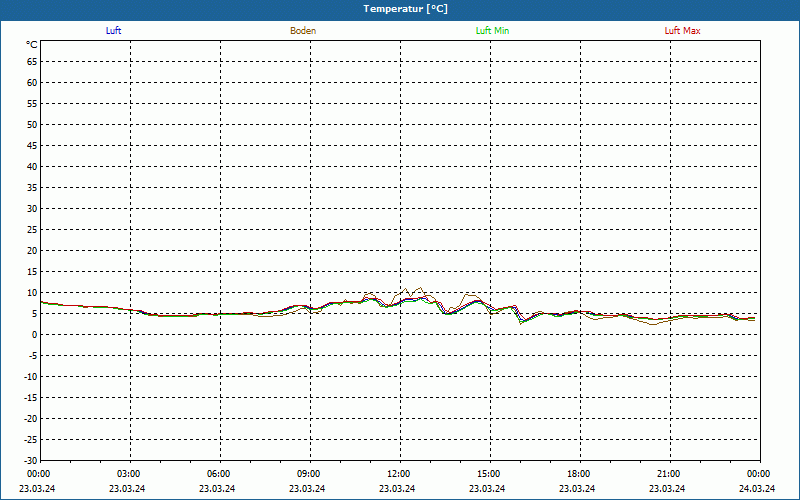Click the 20 value on the y-axis
The image size is (800, 500).
tap(32, 251)
